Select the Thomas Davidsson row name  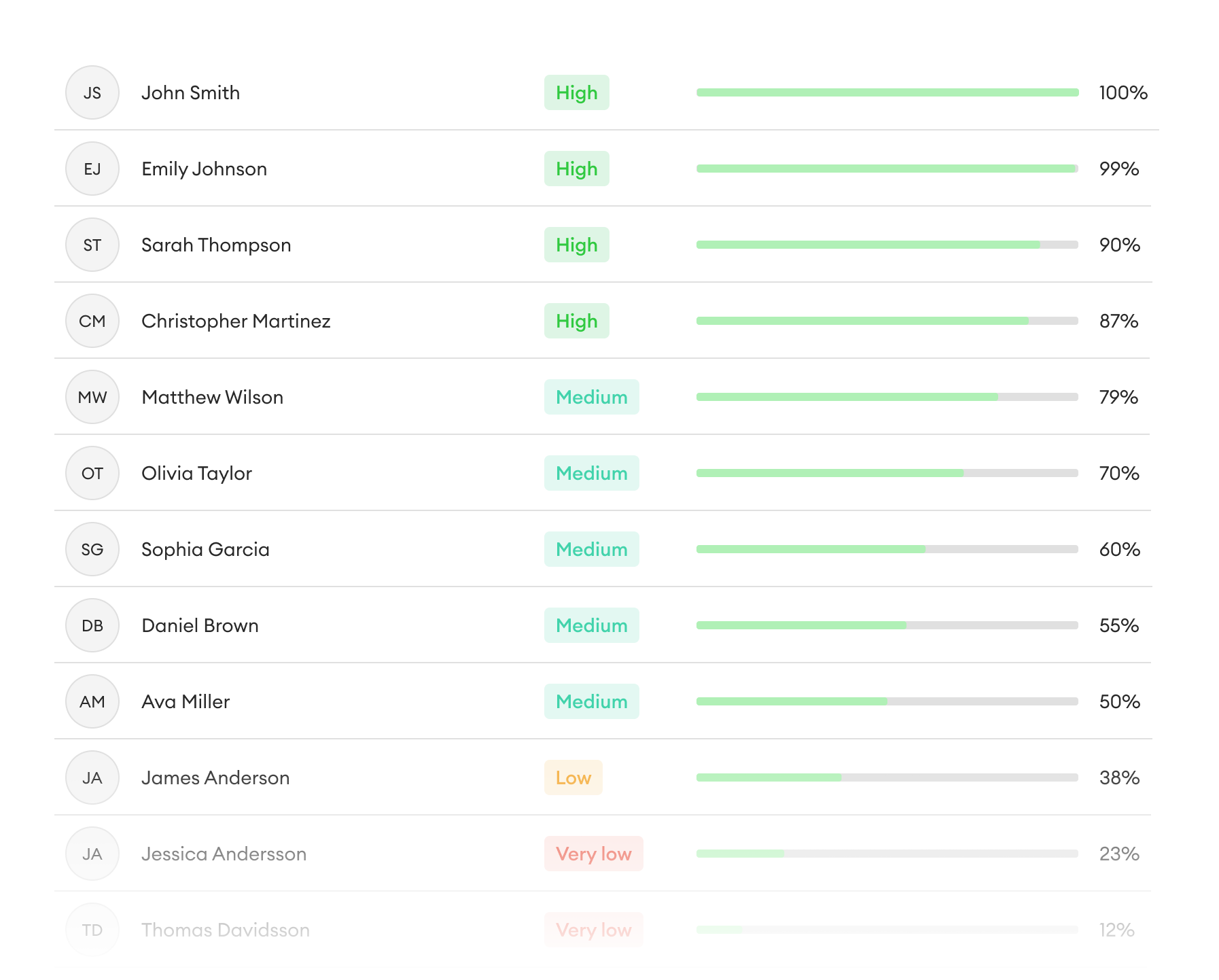click(225, 930)
